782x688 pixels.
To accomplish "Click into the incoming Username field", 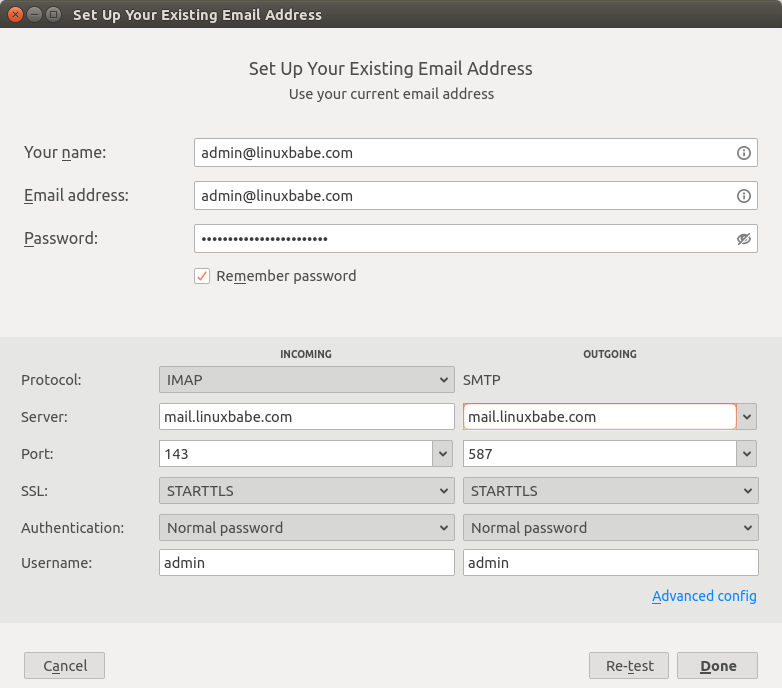I will tap(307, 563).
